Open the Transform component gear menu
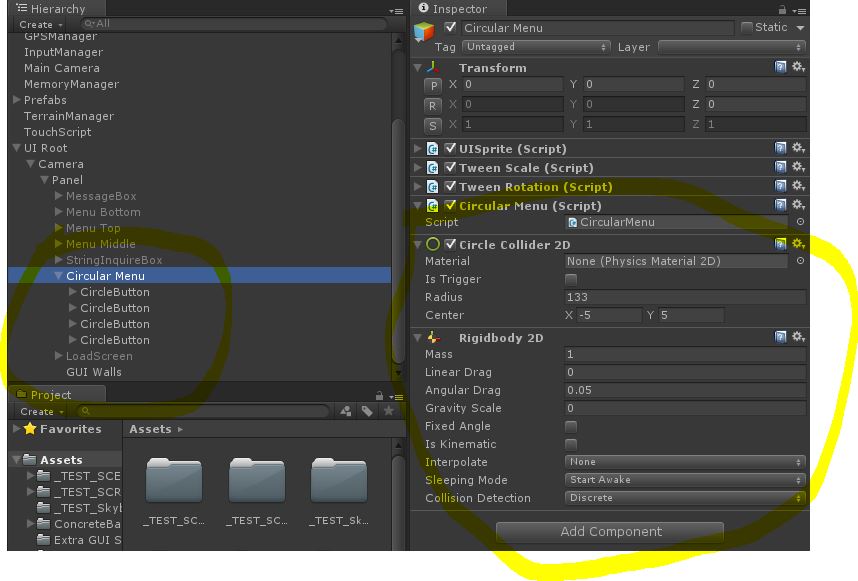Image resolution: width=858 pixels, height=581 pixels. click(798, 67)
